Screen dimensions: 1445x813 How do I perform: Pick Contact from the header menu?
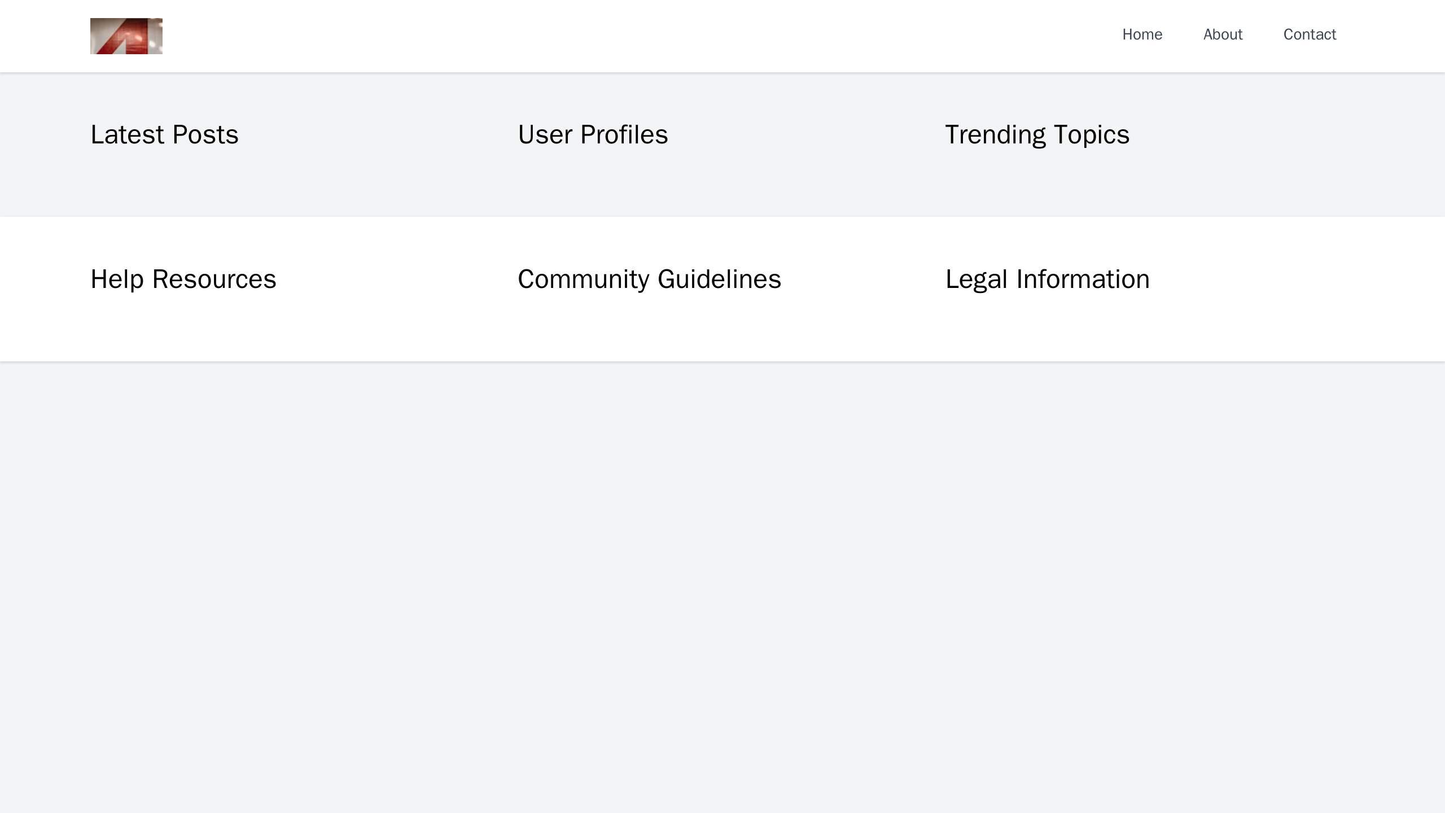point(1309,35)
